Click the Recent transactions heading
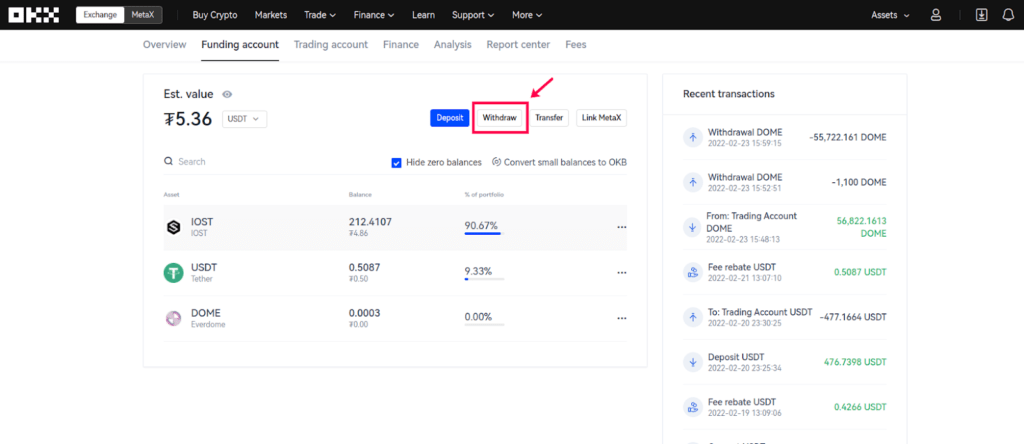 (x=729, y=94)
